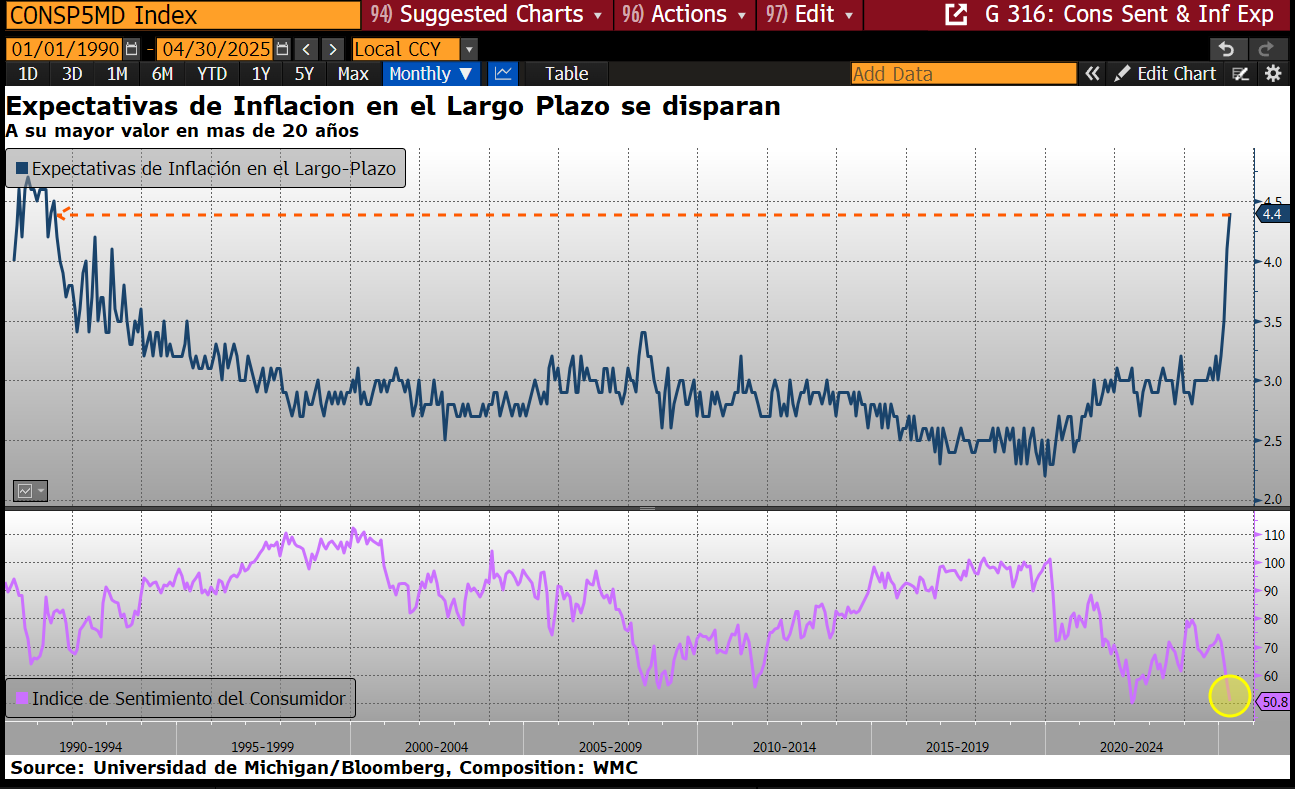The height and width of the screenshot is (789, 1295).
Task: Click the double-chevron collapse icon beside Add Data
Action: point(1093,73)
